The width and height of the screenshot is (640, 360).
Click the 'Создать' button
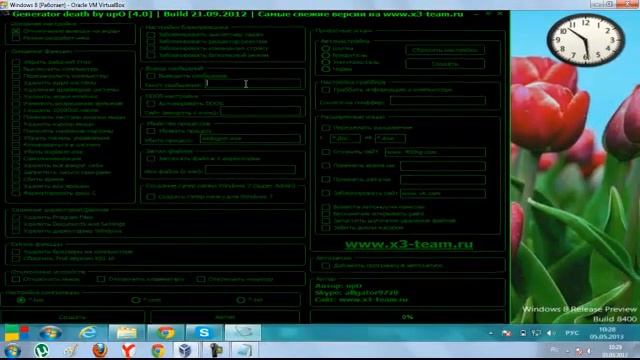(72, 317)
